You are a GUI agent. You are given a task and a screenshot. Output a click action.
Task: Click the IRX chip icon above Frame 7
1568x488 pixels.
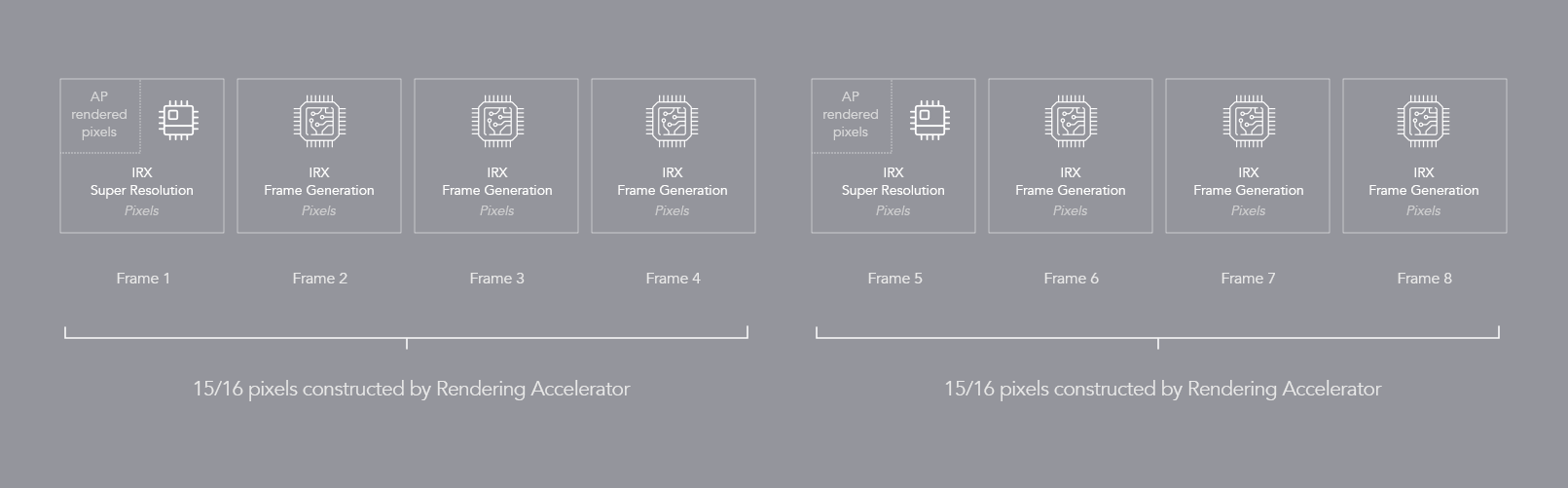tap(1249, 122)
